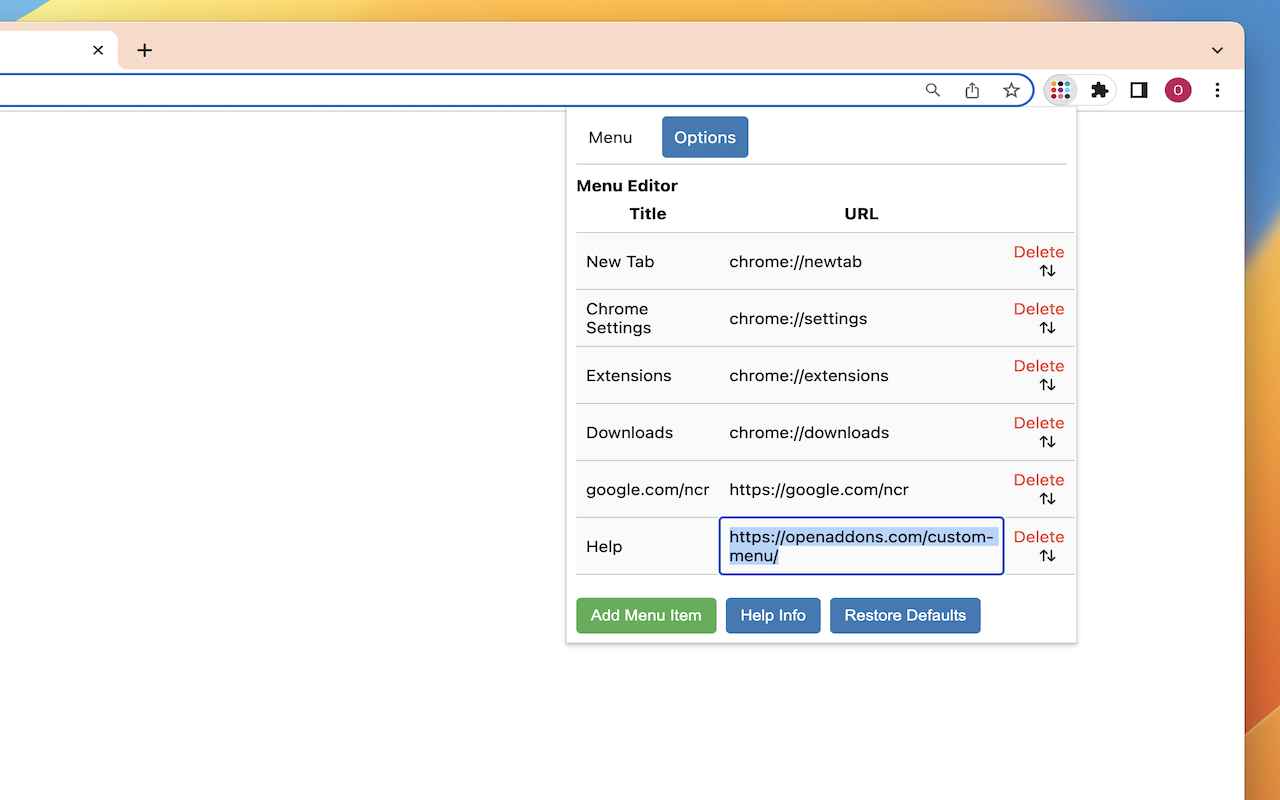The width and height of the screenshot is (1280, 800).
Task: Open the Extensions puzzle piece menu
Action: coord(1099,90)
